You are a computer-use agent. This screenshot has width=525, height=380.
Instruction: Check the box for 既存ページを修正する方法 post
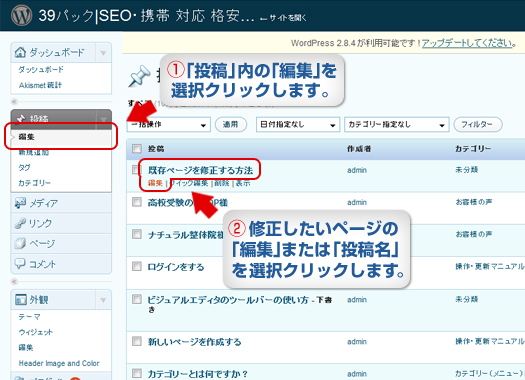[136, 169]
